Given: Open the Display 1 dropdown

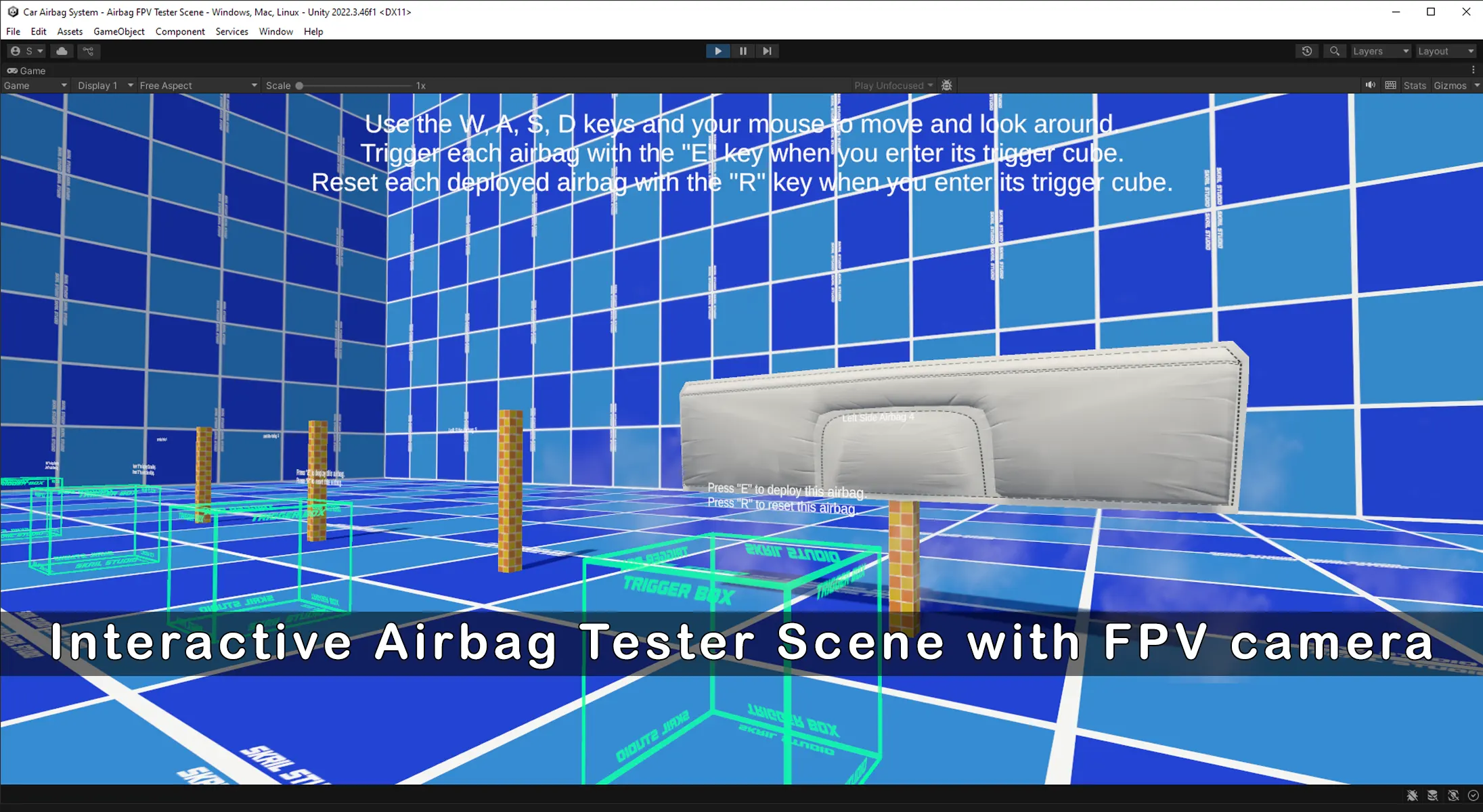Looking at the screenshot, I should click(105, 85).
